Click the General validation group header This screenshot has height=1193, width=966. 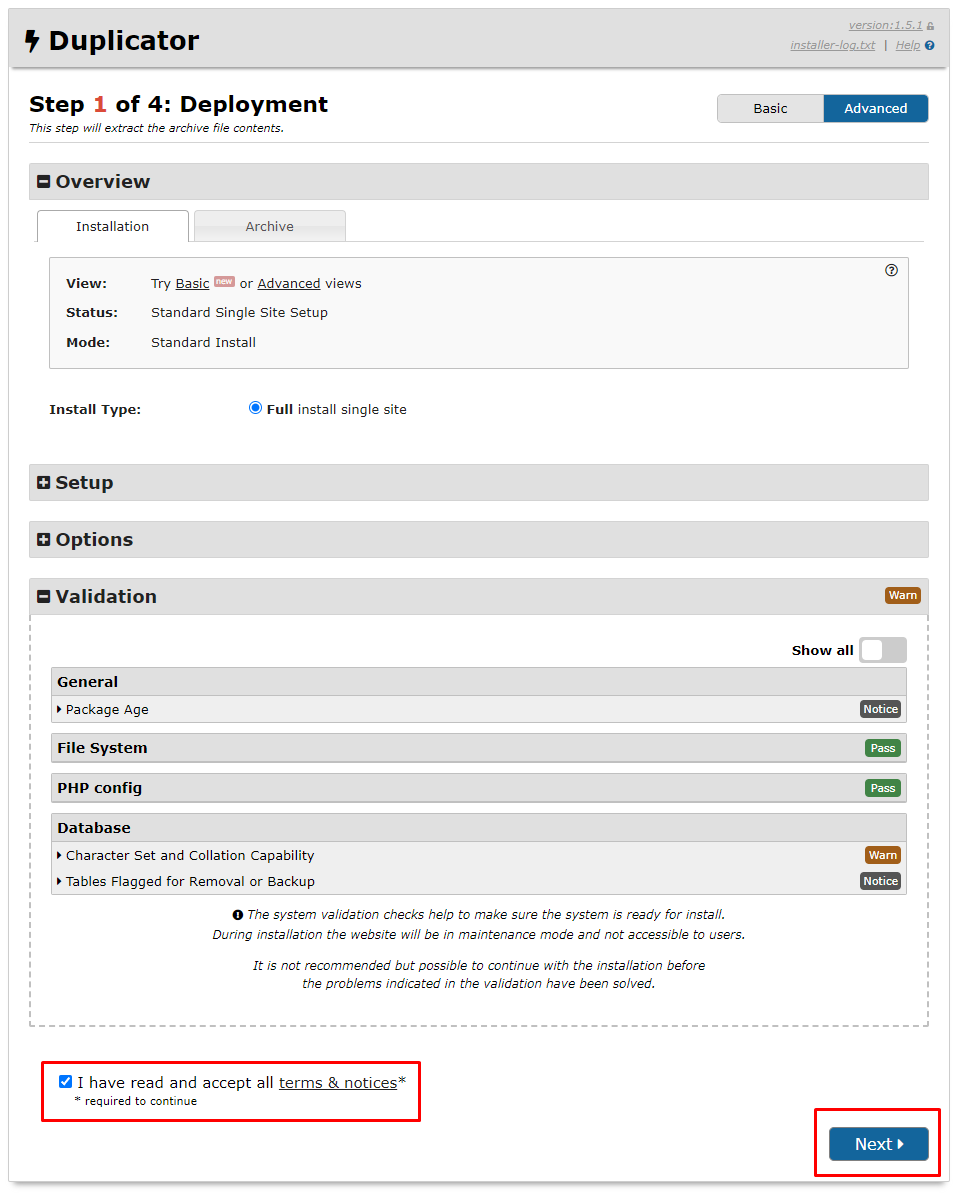pyautogui.click(x=478, y=682)
